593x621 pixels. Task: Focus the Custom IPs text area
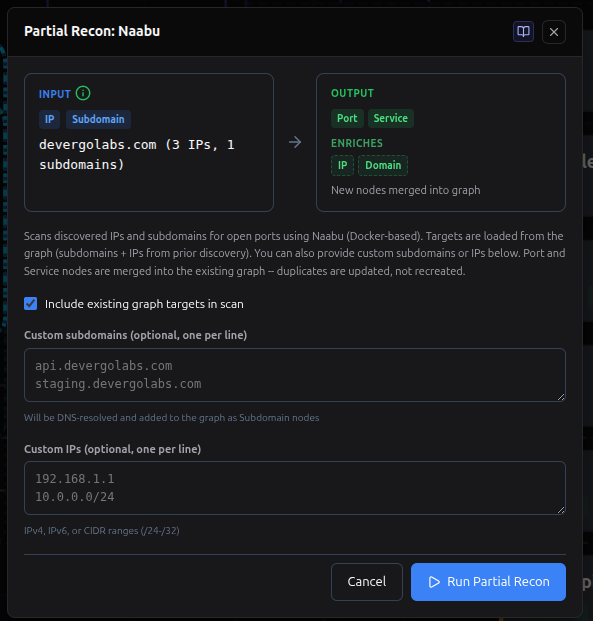(295, 488)
